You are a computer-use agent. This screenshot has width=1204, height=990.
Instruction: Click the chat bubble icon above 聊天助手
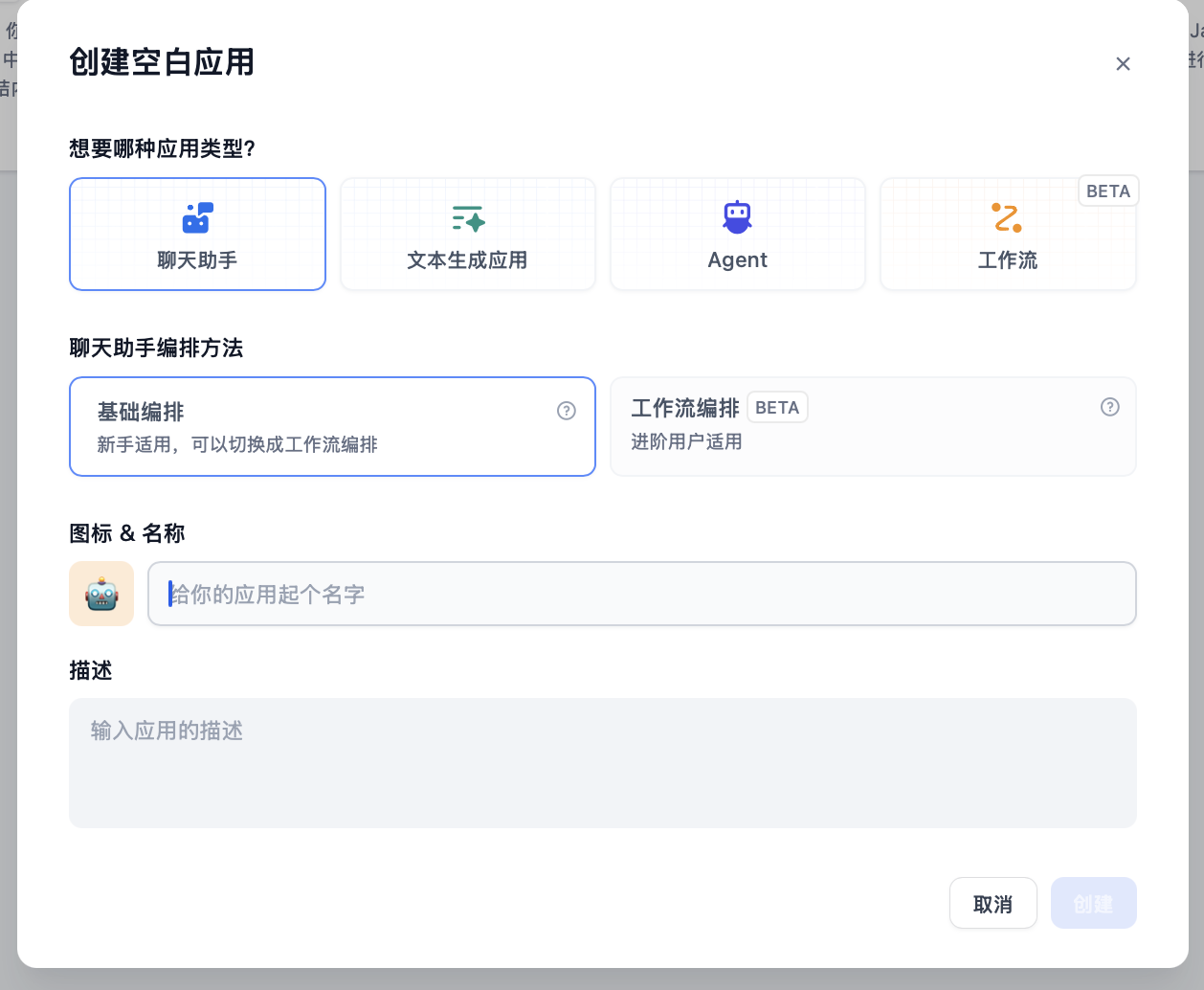[197, 216]
